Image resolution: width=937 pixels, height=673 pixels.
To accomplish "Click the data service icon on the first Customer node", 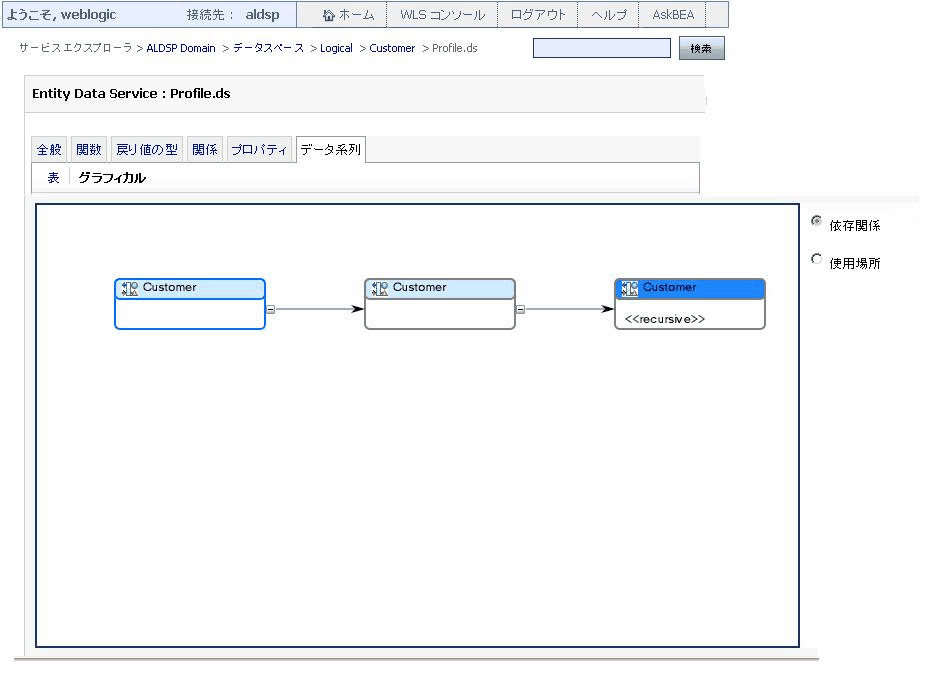I will pyautogui.click(x=130, y=289).
